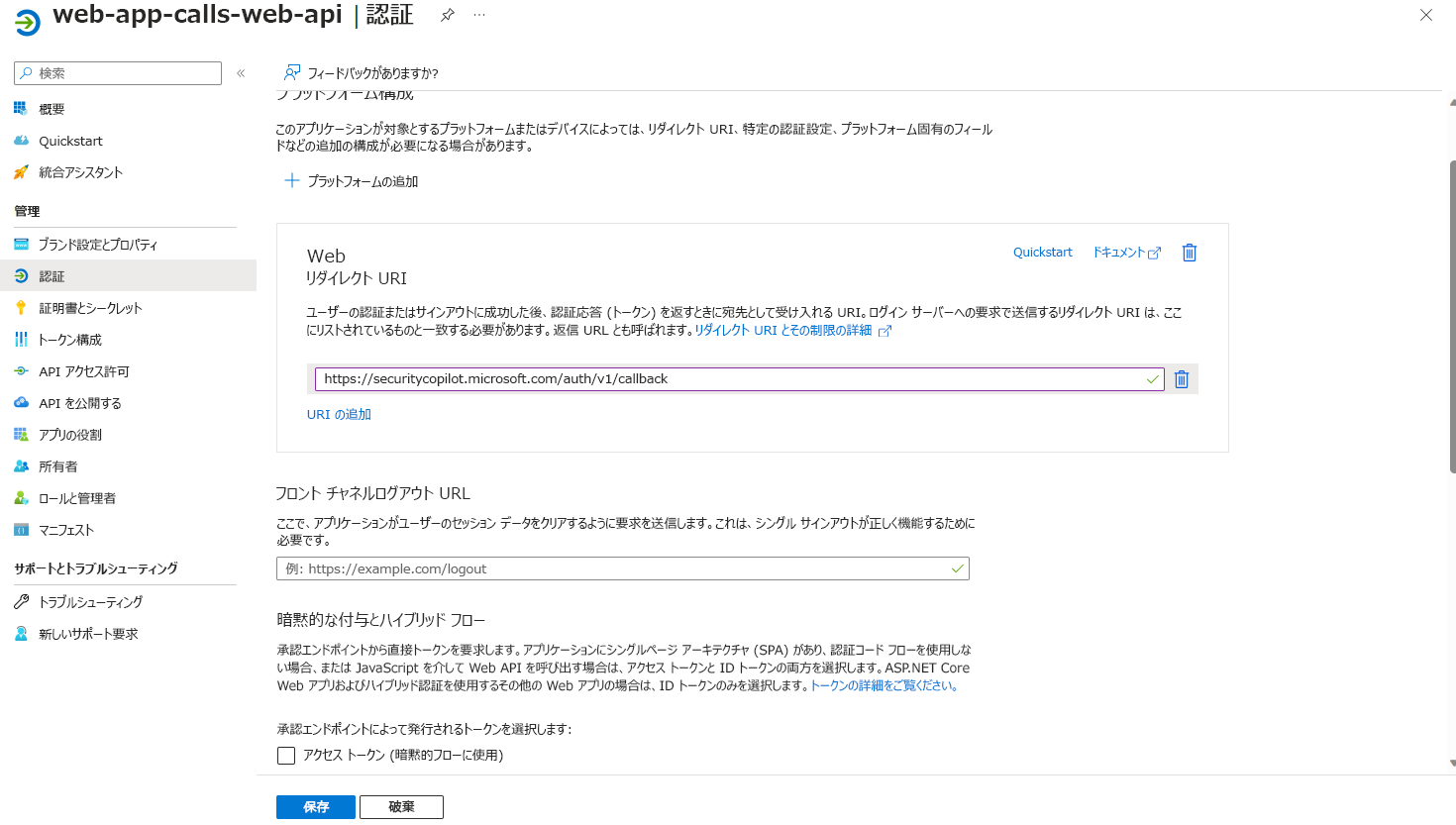
Task: Open 証明書とシークレット settings
Action: [x=89, y=307]
